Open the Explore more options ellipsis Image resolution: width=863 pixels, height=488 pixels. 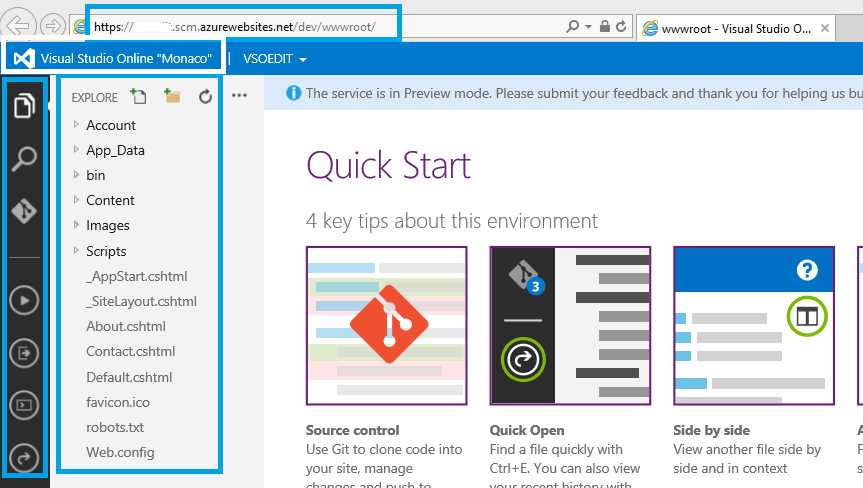point(239,96)
